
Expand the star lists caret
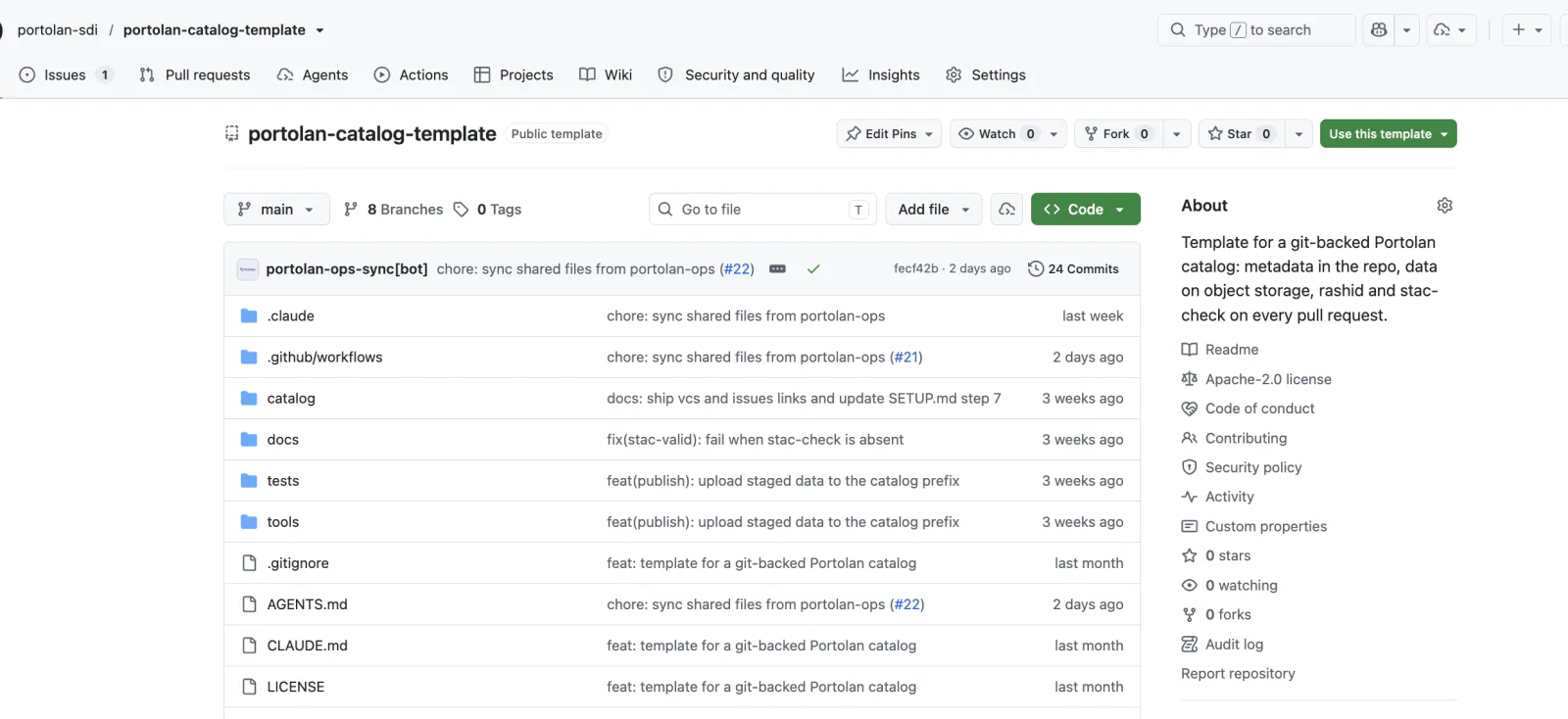point(1299,134)
